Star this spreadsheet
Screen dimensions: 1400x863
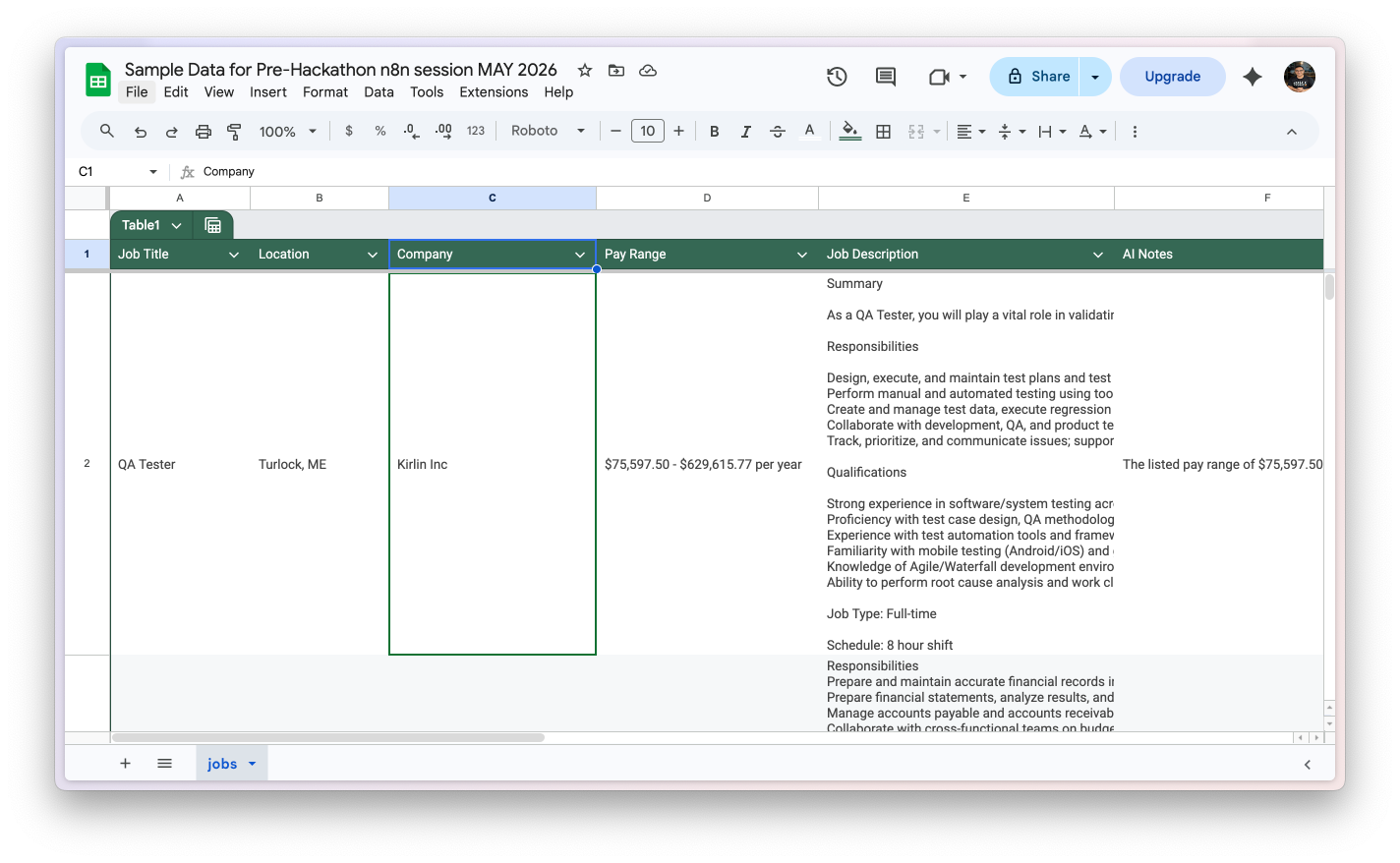[x=585, y=70]
